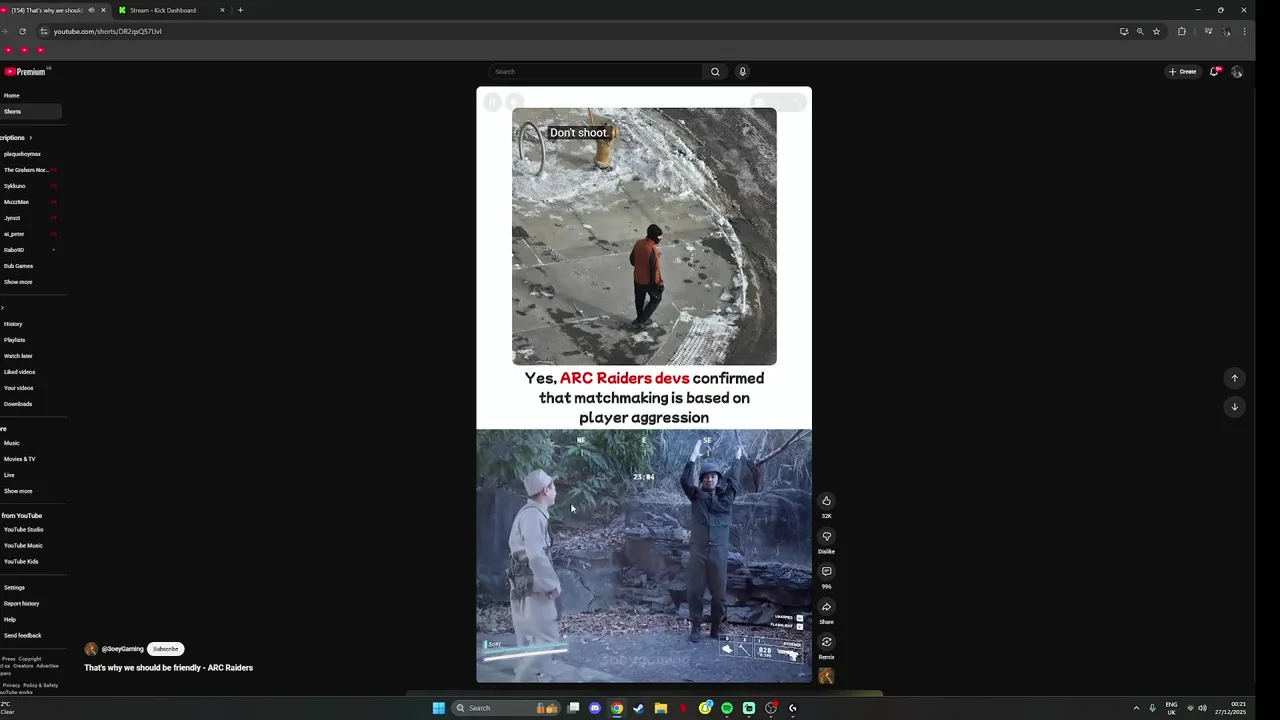The width and height of the screenshot is (1280, 720).
Task: Open the @3oeyGaming channel name
Action: click(x=122, y=649)
